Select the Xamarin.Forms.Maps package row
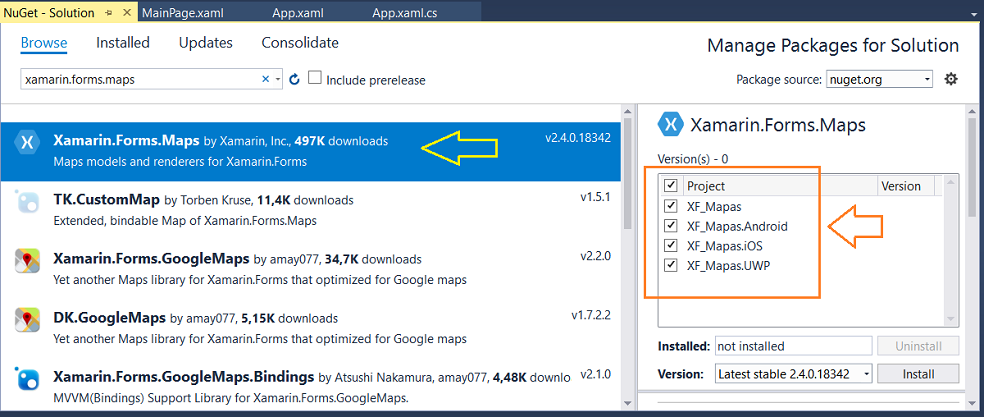Viewport: 984px width, 417px height. 312,151
